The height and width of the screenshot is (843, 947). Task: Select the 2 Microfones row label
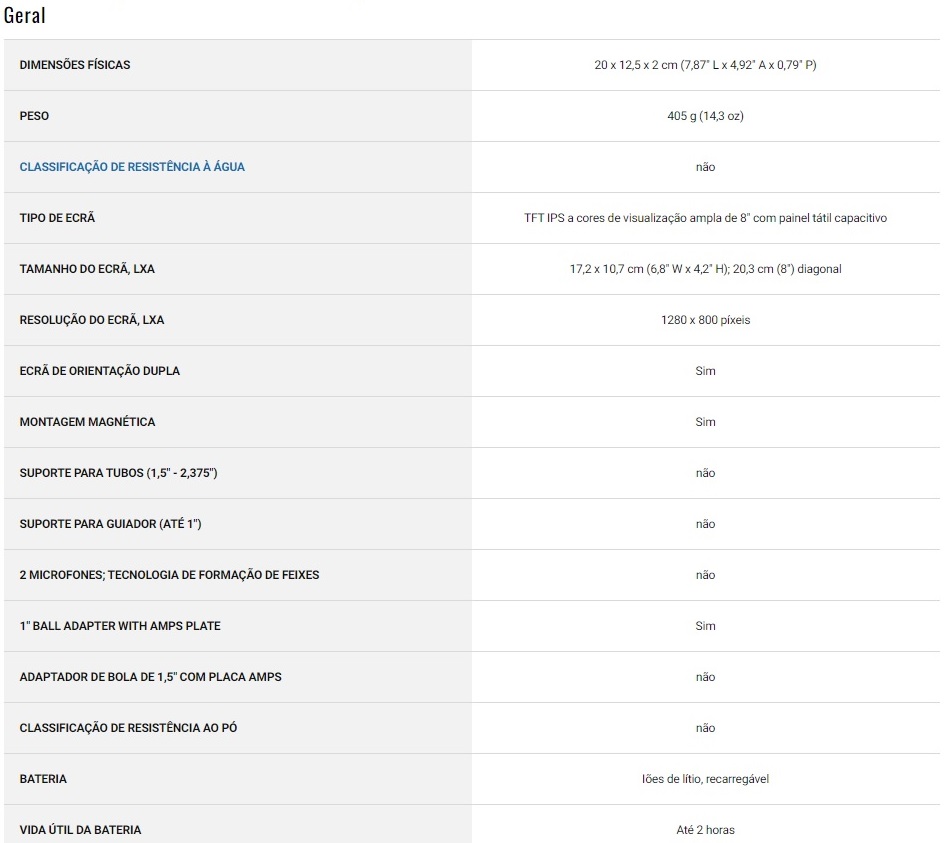click(169, 575)
